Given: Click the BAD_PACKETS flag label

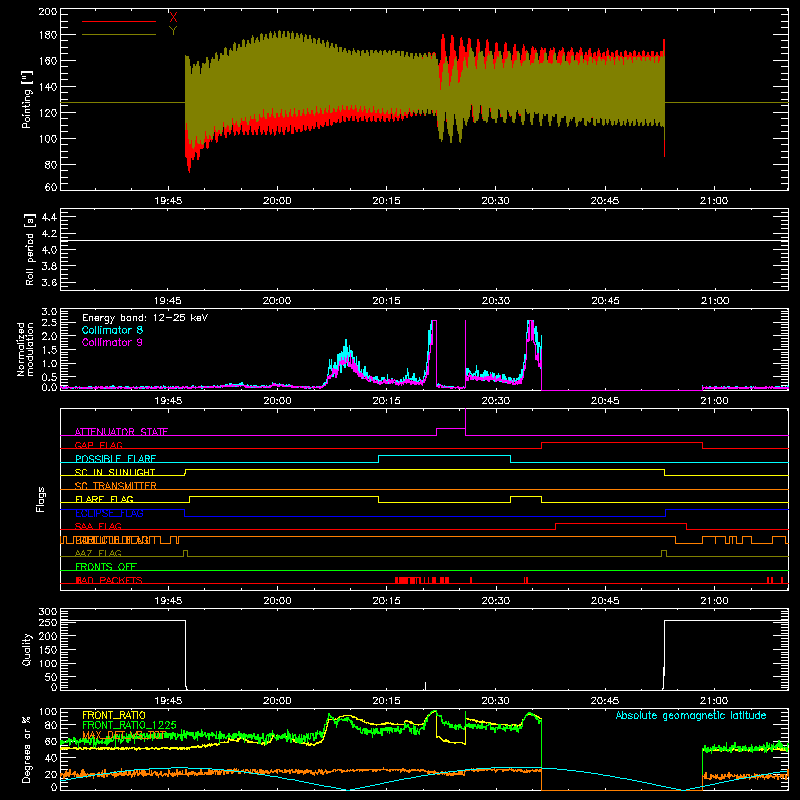Looking at the screenshot, I should click(109, 580).
